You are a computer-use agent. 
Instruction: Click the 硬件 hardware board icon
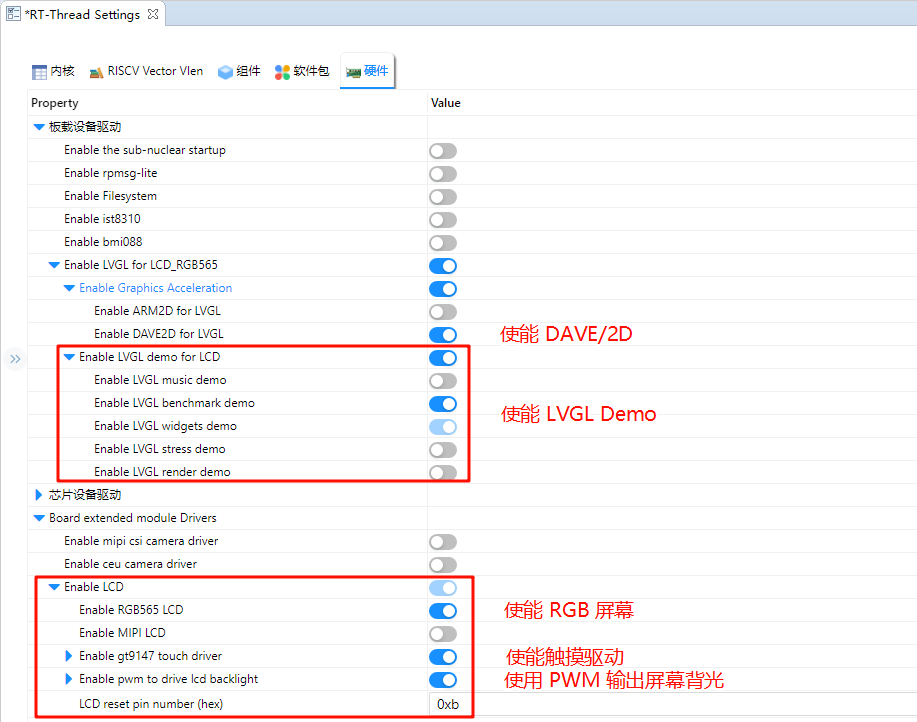353,72
